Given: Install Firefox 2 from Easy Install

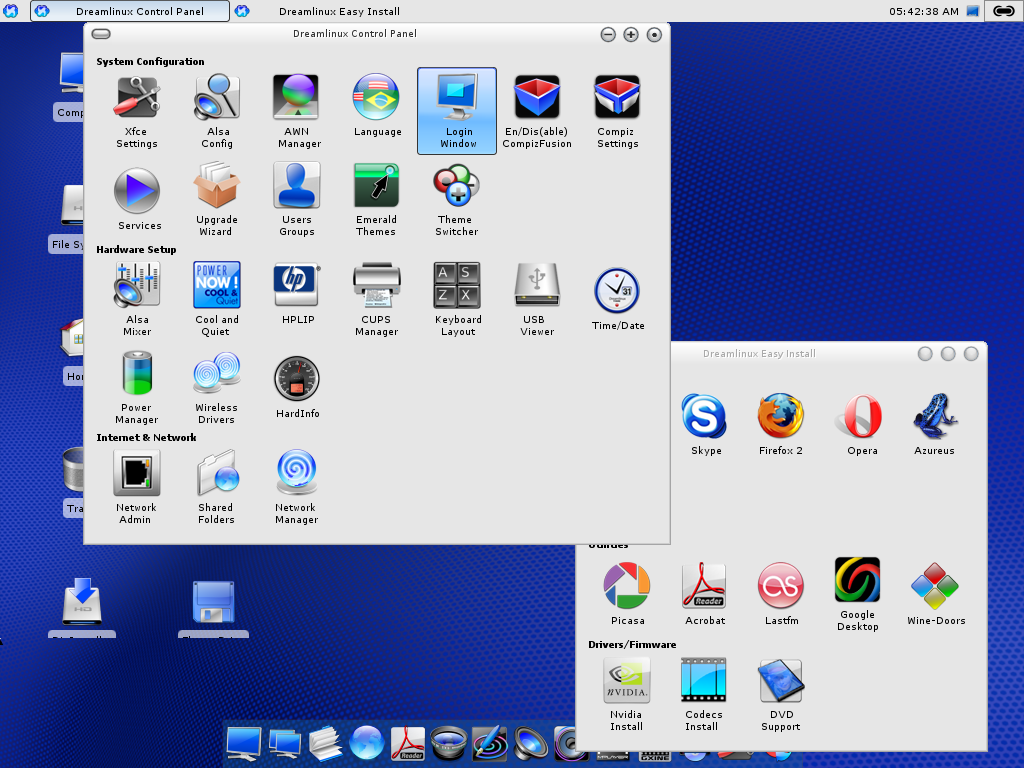Looking at the screenshot, I should click(780, 424).
